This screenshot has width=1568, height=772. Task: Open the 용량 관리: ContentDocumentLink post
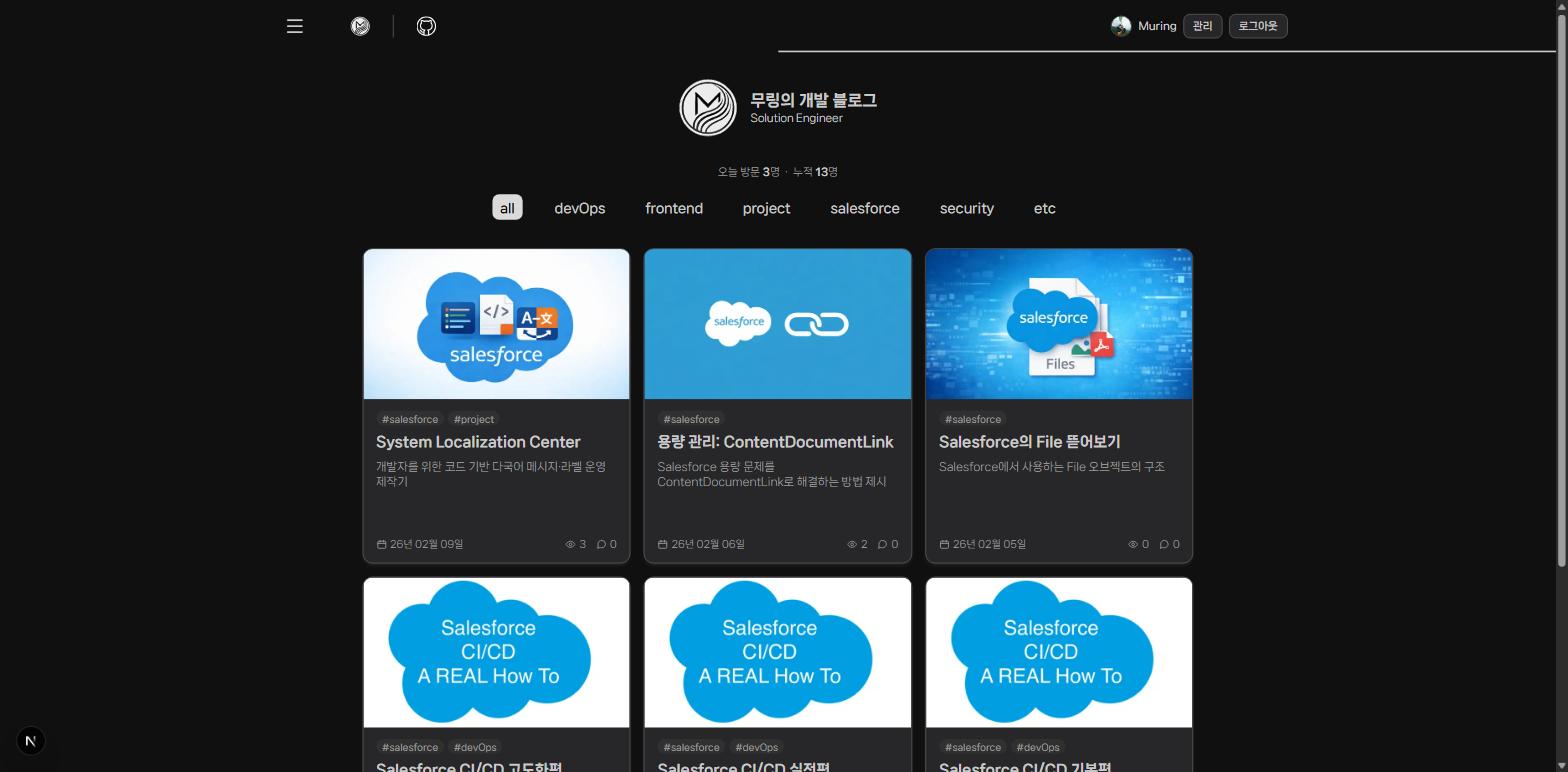pyautogui.click(x=775, y=442)
